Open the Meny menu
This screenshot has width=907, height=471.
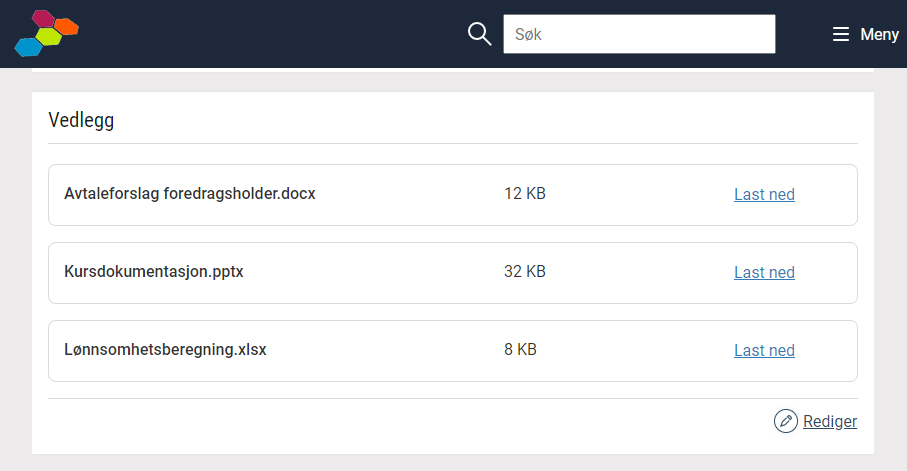(x=866, y=34)
